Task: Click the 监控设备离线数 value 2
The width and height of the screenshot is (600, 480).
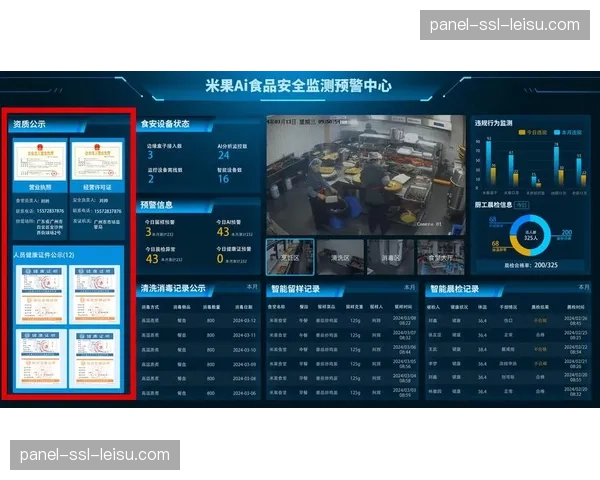Action: (151, 179)
